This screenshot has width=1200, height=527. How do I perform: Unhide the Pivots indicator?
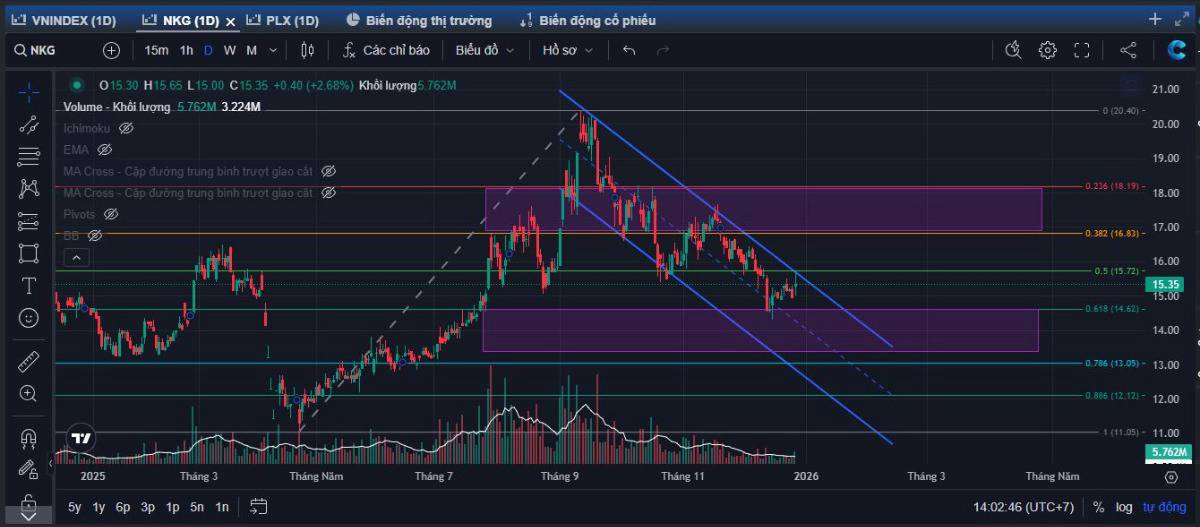tap(111, 214)
